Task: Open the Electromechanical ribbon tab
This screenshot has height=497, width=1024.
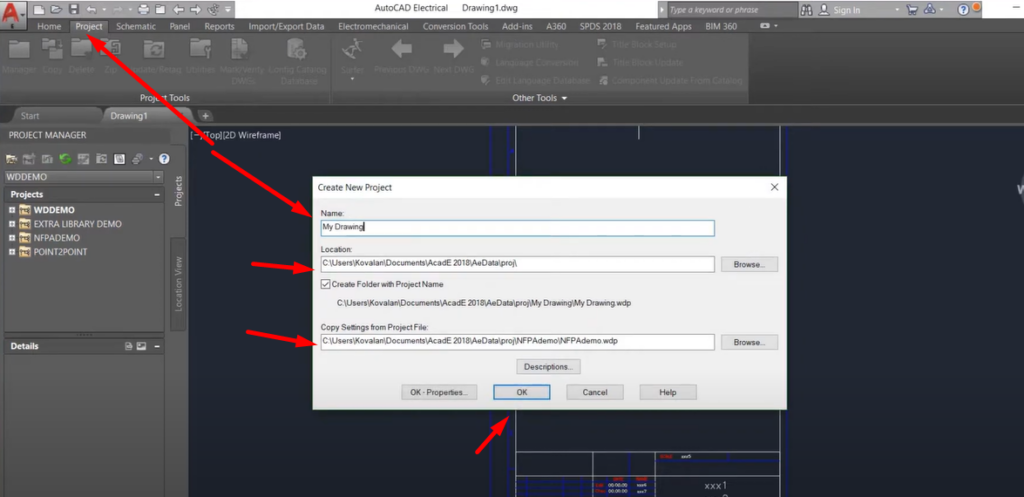Action: pos(374,27)
